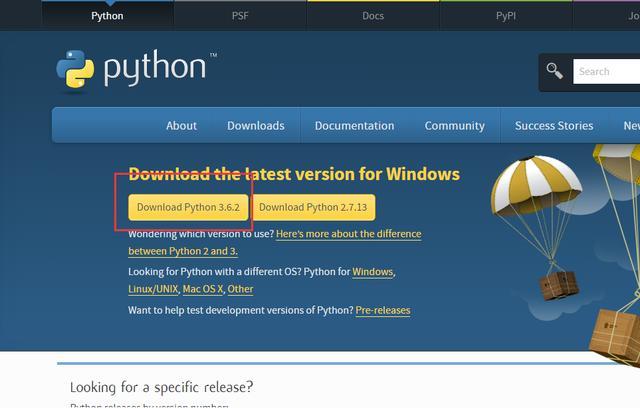Open the Documentation menu

pyautogui.click(x=354, y=126)
